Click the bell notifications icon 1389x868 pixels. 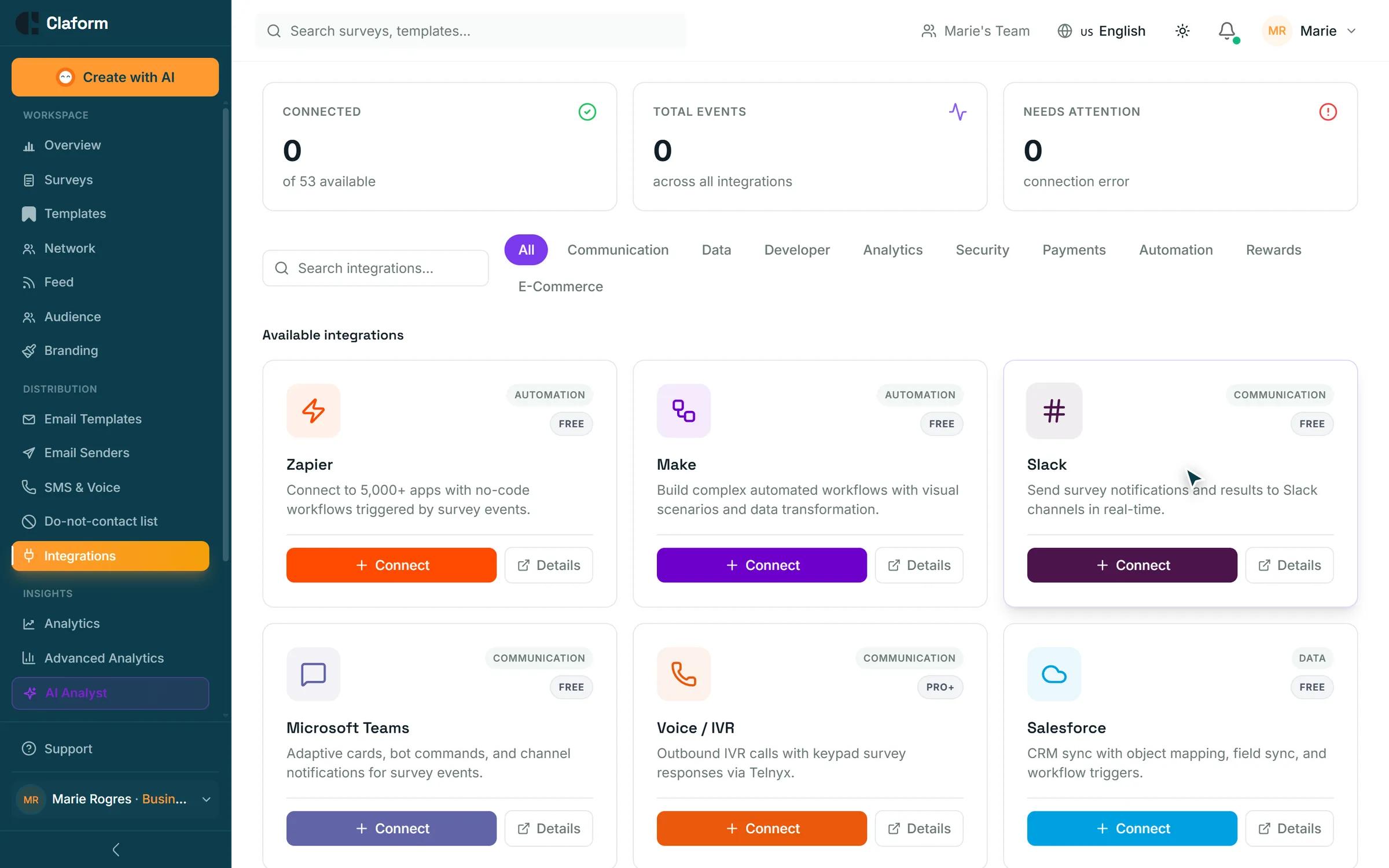pyautogui.click(x=1226, y=31)
